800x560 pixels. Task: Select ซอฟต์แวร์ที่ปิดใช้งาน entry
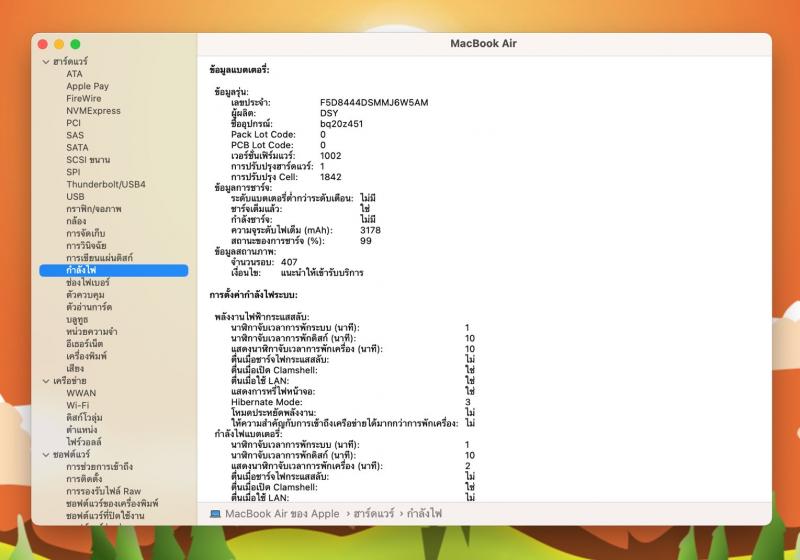click(105, 516)
